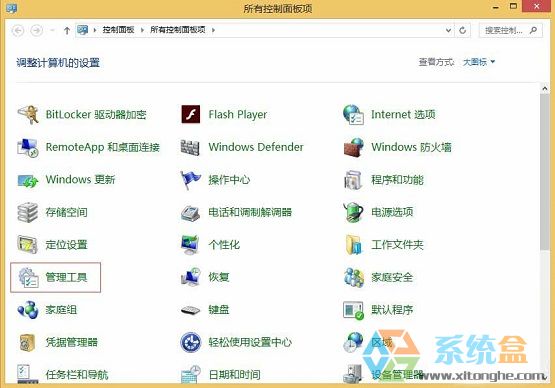
Task: Expand the chevron after 控制面板 breadcrumb
Action: pyautogui.click(x=142, y=30)
